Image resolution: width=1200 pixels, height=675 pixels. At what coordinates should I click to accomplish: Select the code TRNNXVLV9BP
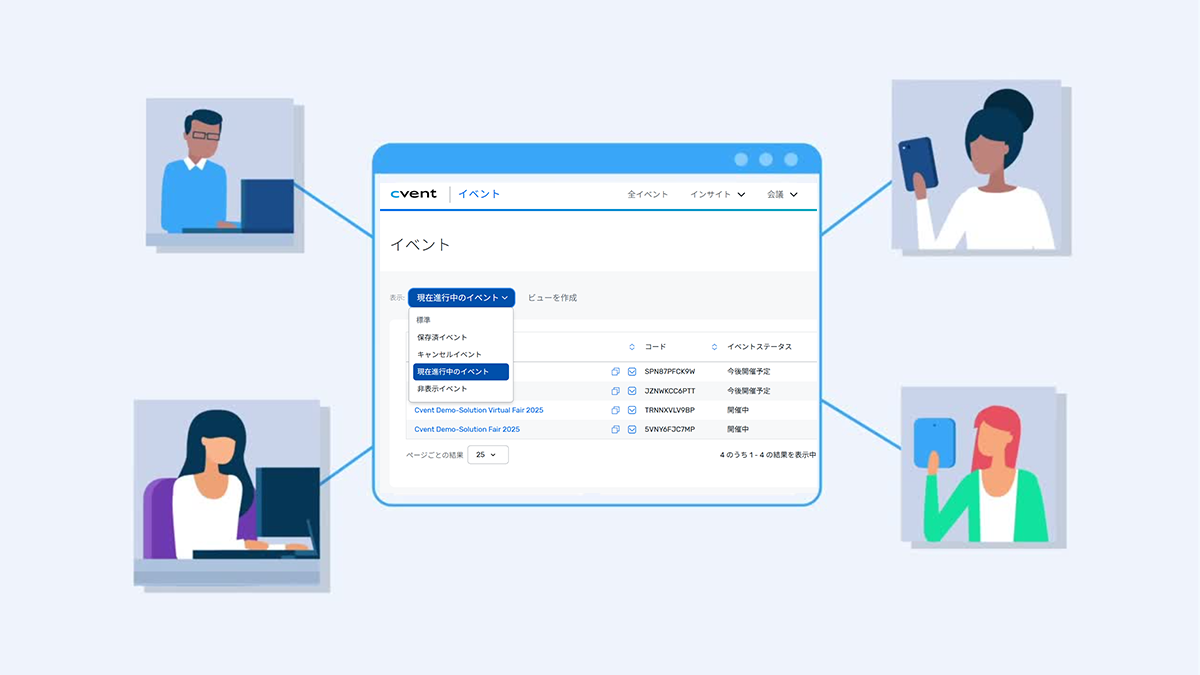click(x=670, y=410)
